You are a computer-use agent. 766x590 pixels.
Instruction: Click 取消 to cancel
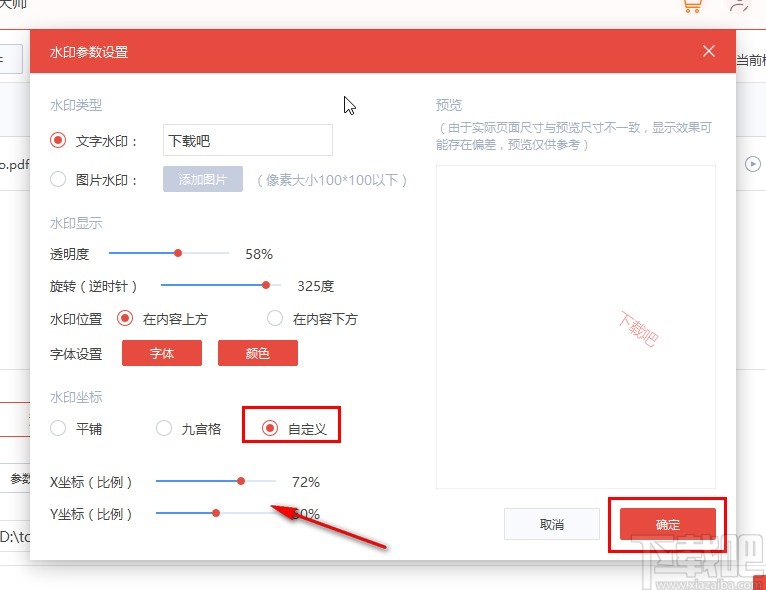pos(552,525)
